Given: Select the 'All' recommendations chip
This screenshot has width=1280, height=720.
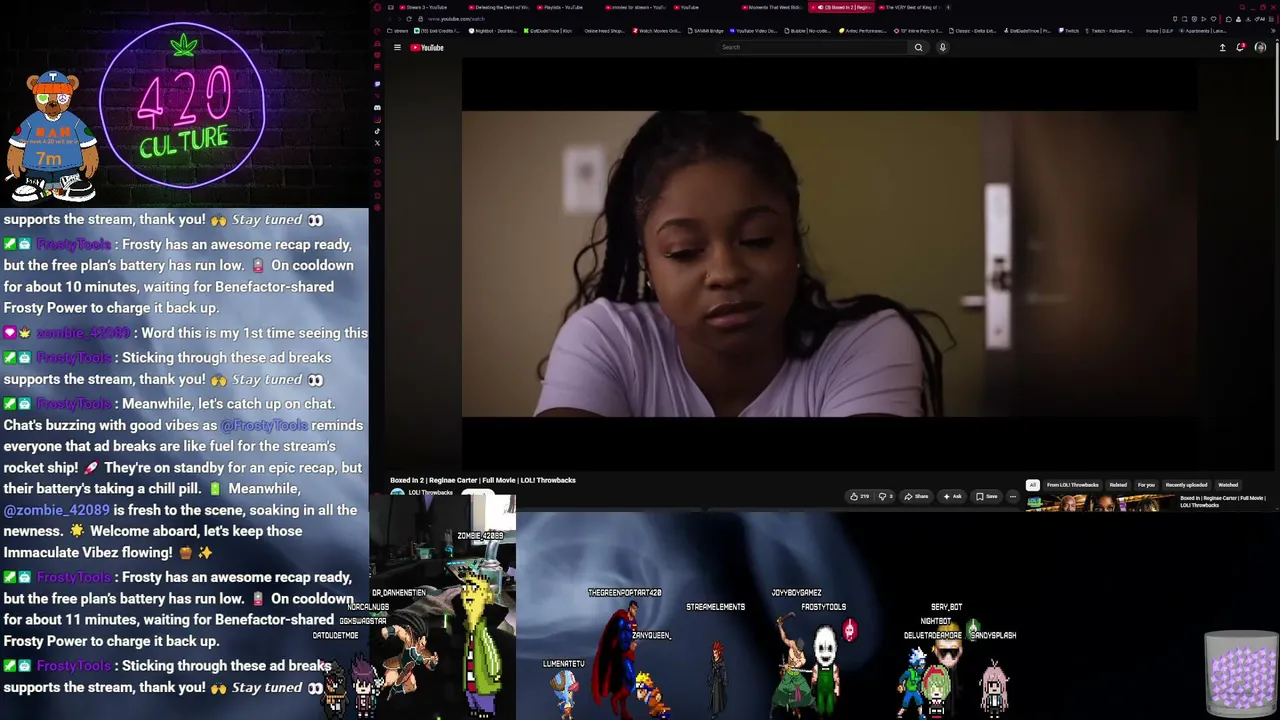Looking at the screenshot, I should click(1033, 485).
